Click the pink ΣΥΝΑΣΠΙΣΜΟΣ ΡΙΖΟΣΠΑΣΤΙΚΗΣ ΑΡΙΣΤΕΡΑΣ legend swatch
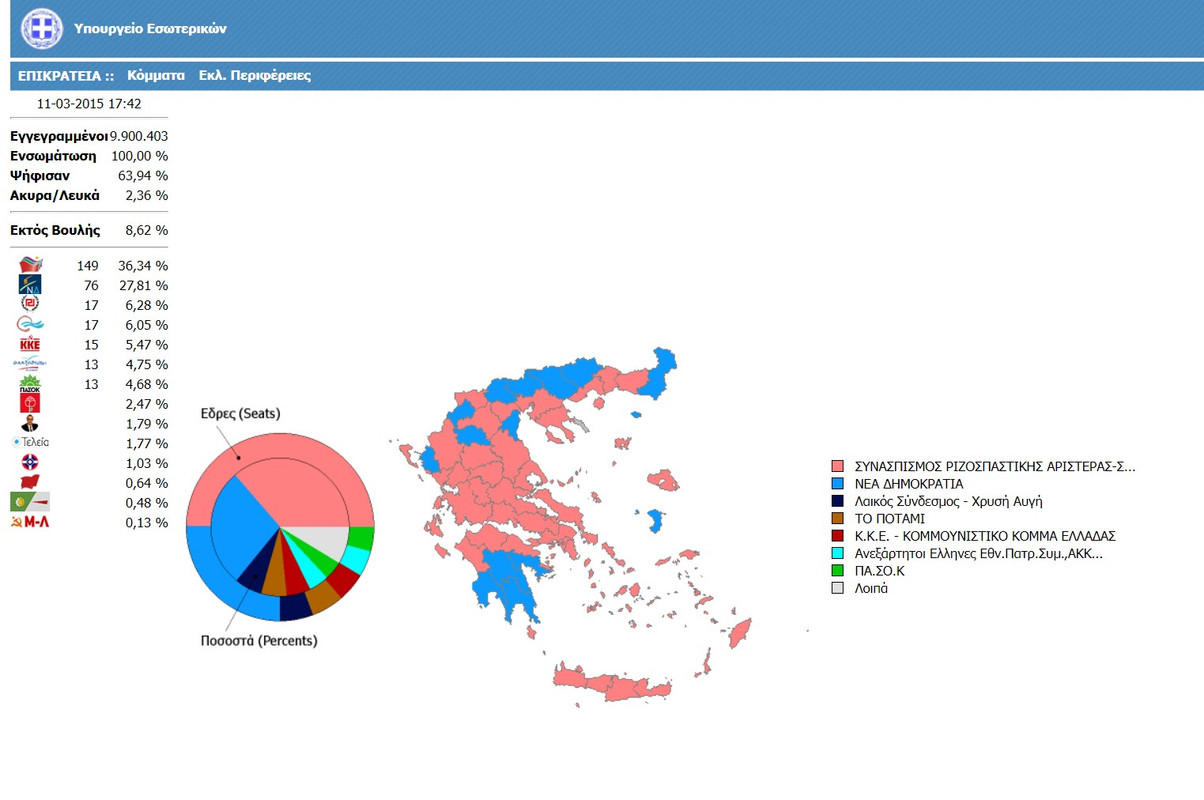Viewport: 1204px width, 800px height. click(x=838, y=467)
